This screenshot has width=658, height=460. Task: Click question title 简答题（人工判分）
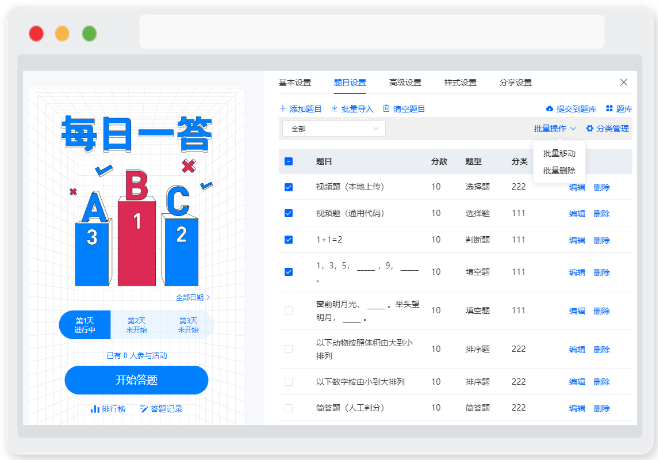coord(350,408)
